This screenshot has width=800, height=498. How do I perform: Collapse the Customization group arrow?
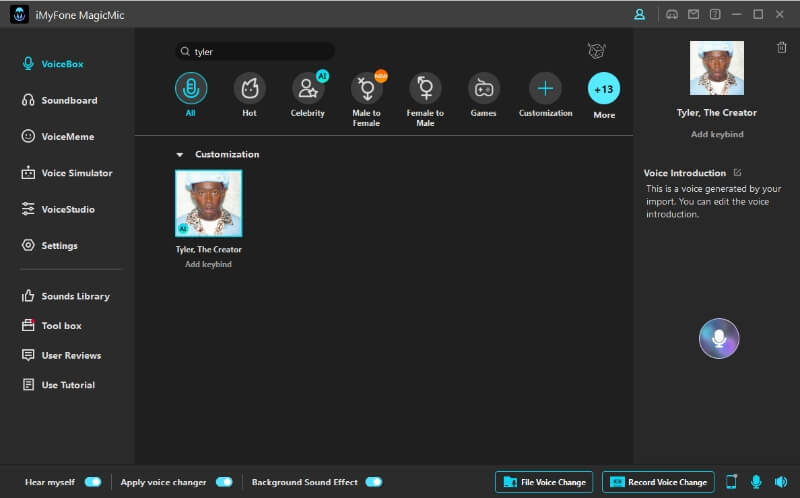(180, 155)
